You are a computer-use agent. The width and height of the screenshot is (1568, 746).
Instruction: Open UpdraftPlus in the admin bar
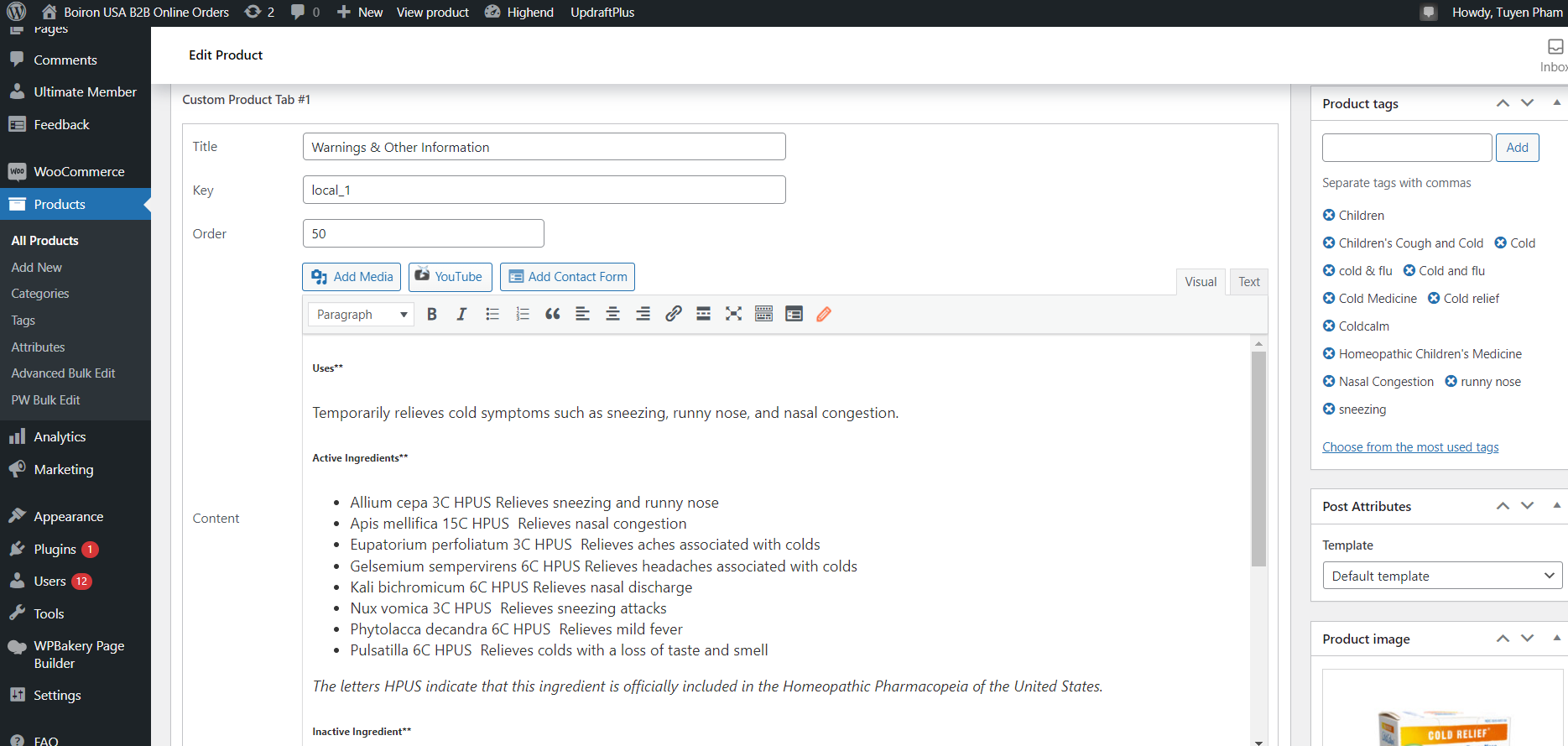pyautogui.click(x=602, y=13)
